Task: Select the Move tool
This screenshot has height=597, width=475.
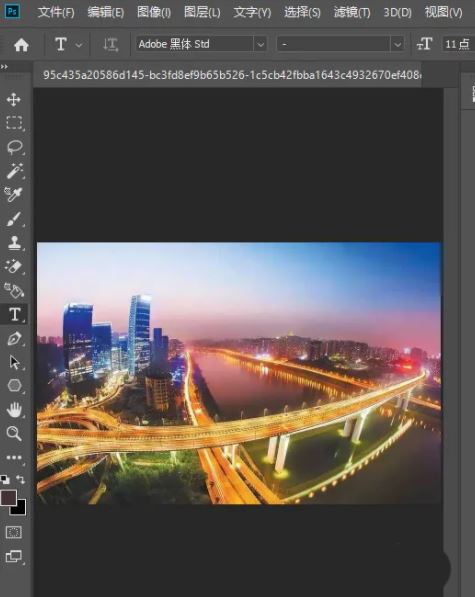Action: pyautogui.click(x=14, y=100)
